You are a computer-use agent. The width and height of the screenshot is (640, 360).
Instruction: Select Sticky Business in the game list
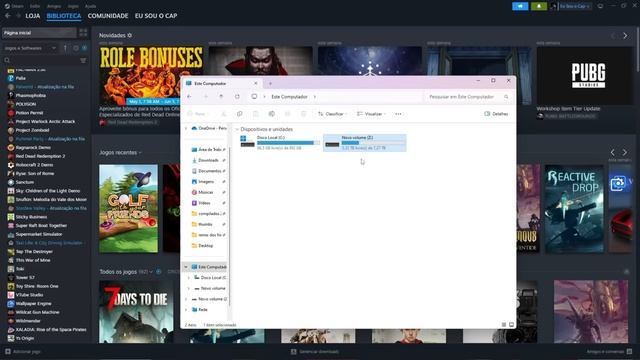31,217
